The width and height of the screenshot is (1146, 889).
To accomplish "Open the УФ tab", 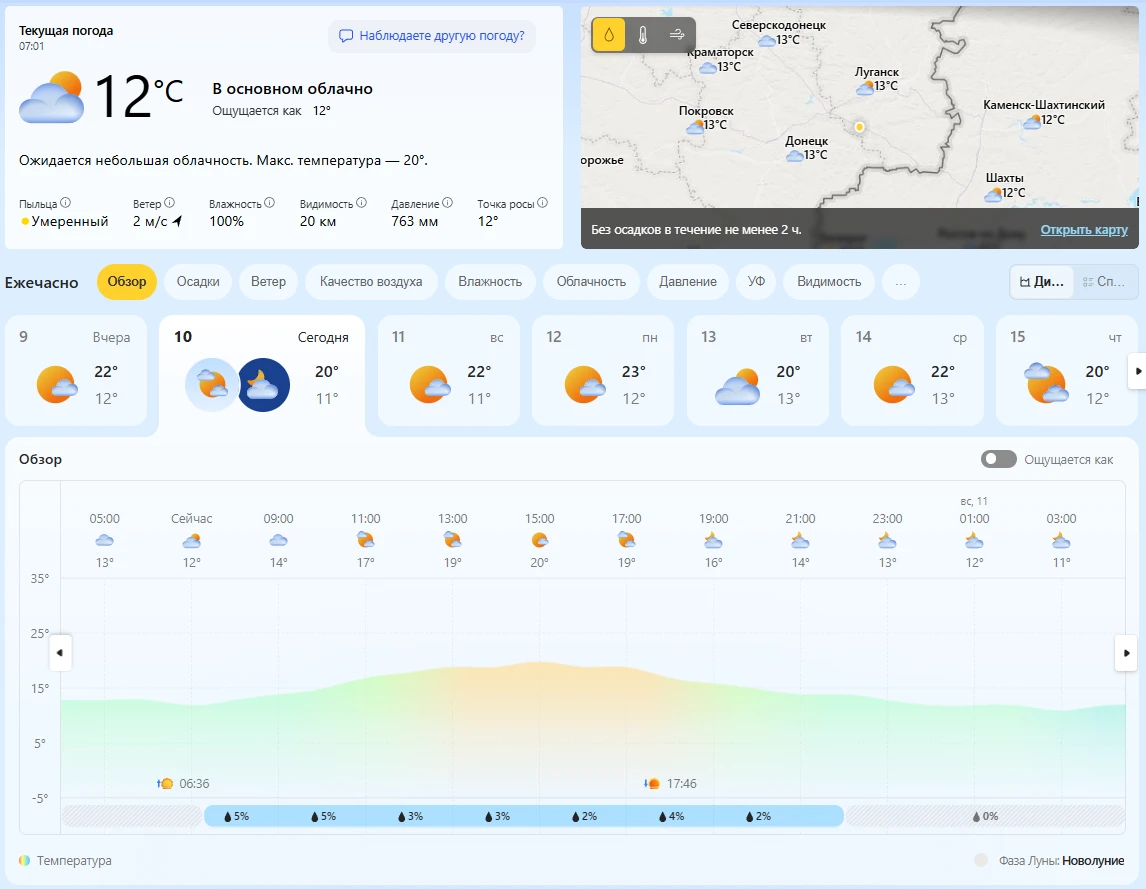I will (756, 282).
